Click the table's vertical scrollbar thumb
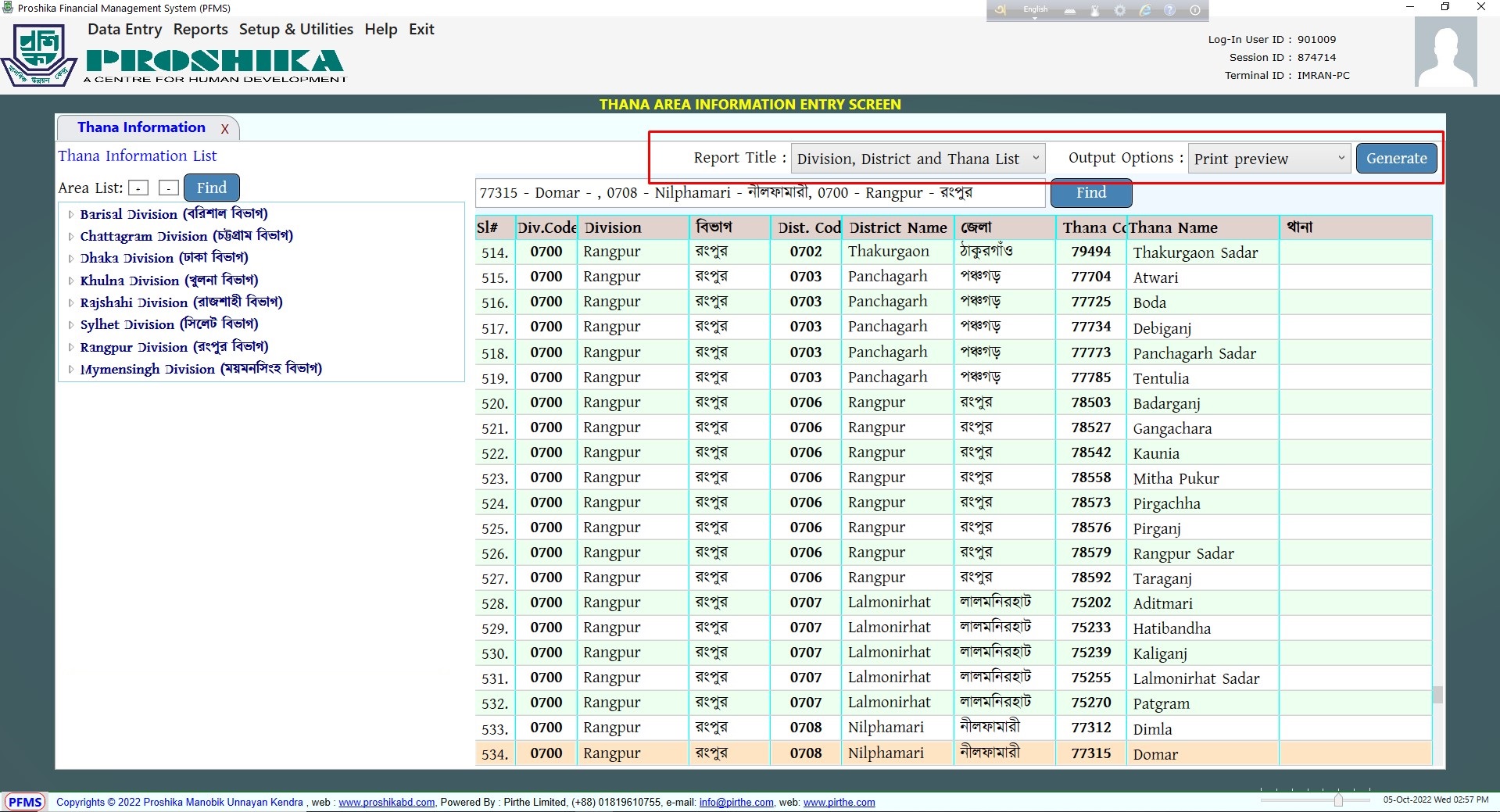This screenshot has width=1500, height=812. pyautogui.click(x=1437, y=695)
